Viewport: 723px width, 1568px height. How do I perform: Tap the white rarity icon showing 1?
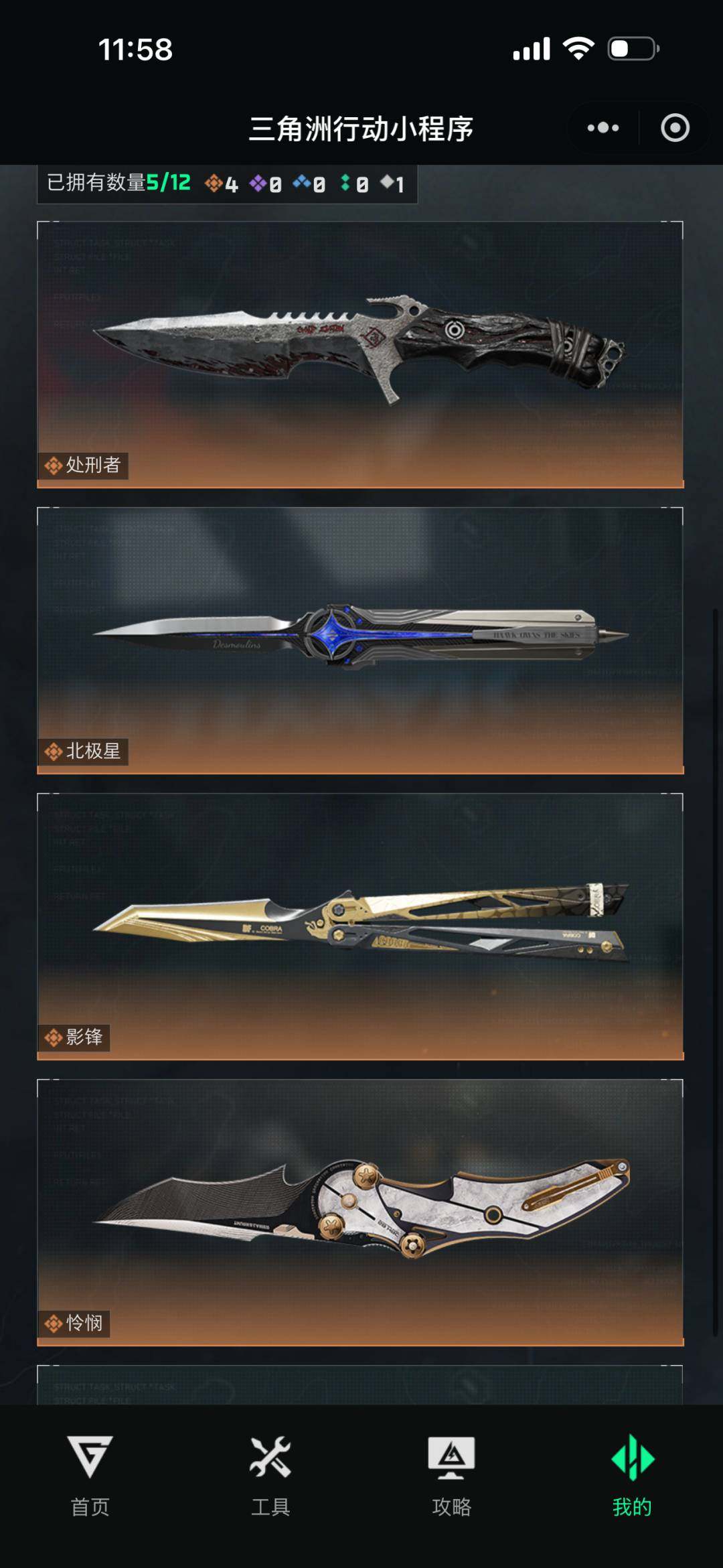click(388, 182)
